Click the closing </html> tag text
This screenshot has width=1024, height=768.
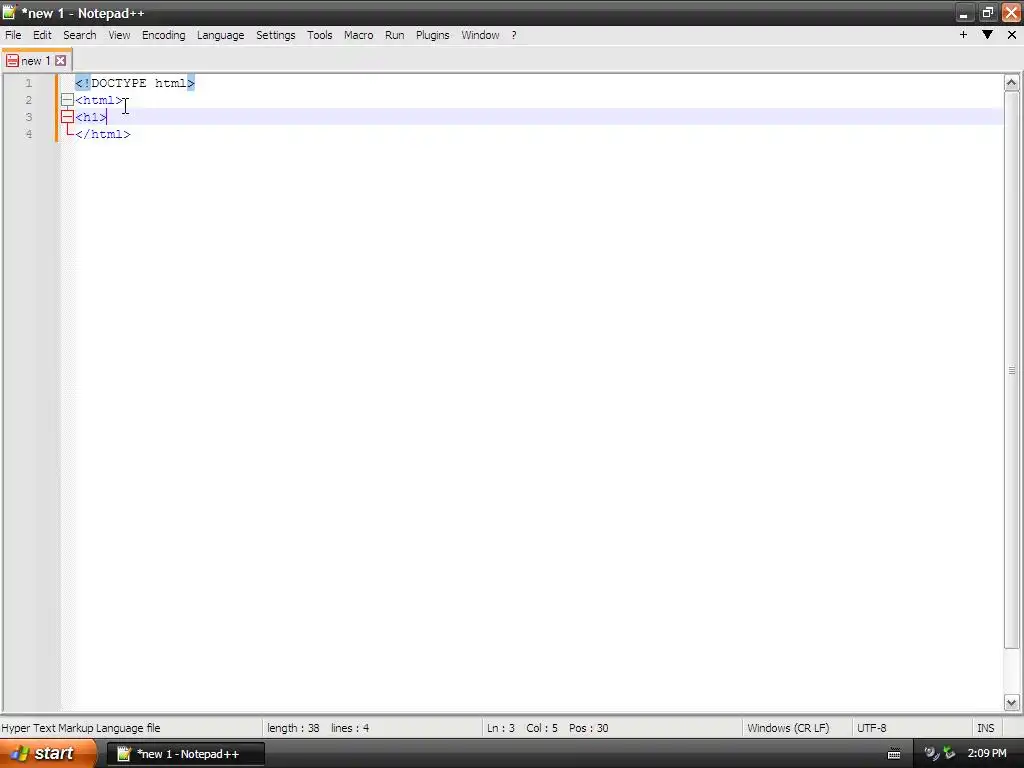coord(103,134)
